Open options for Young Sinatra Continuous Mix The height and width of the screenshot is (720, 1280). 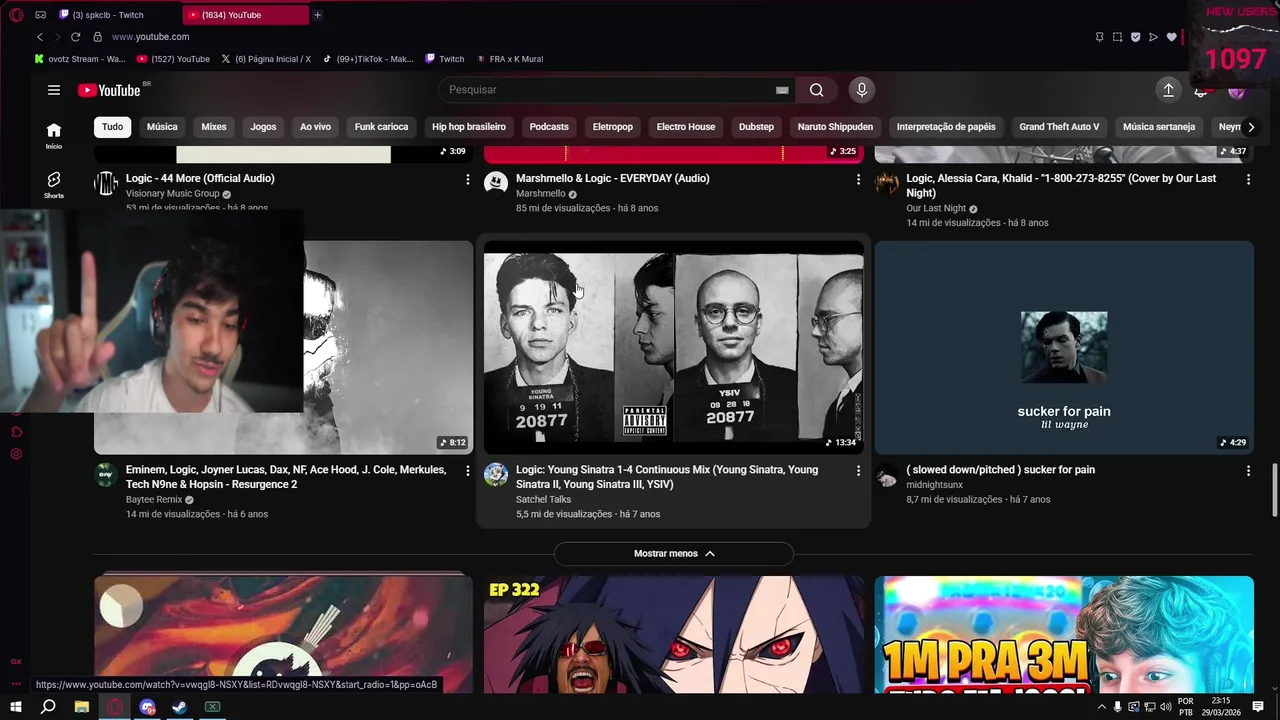(857, 470)
